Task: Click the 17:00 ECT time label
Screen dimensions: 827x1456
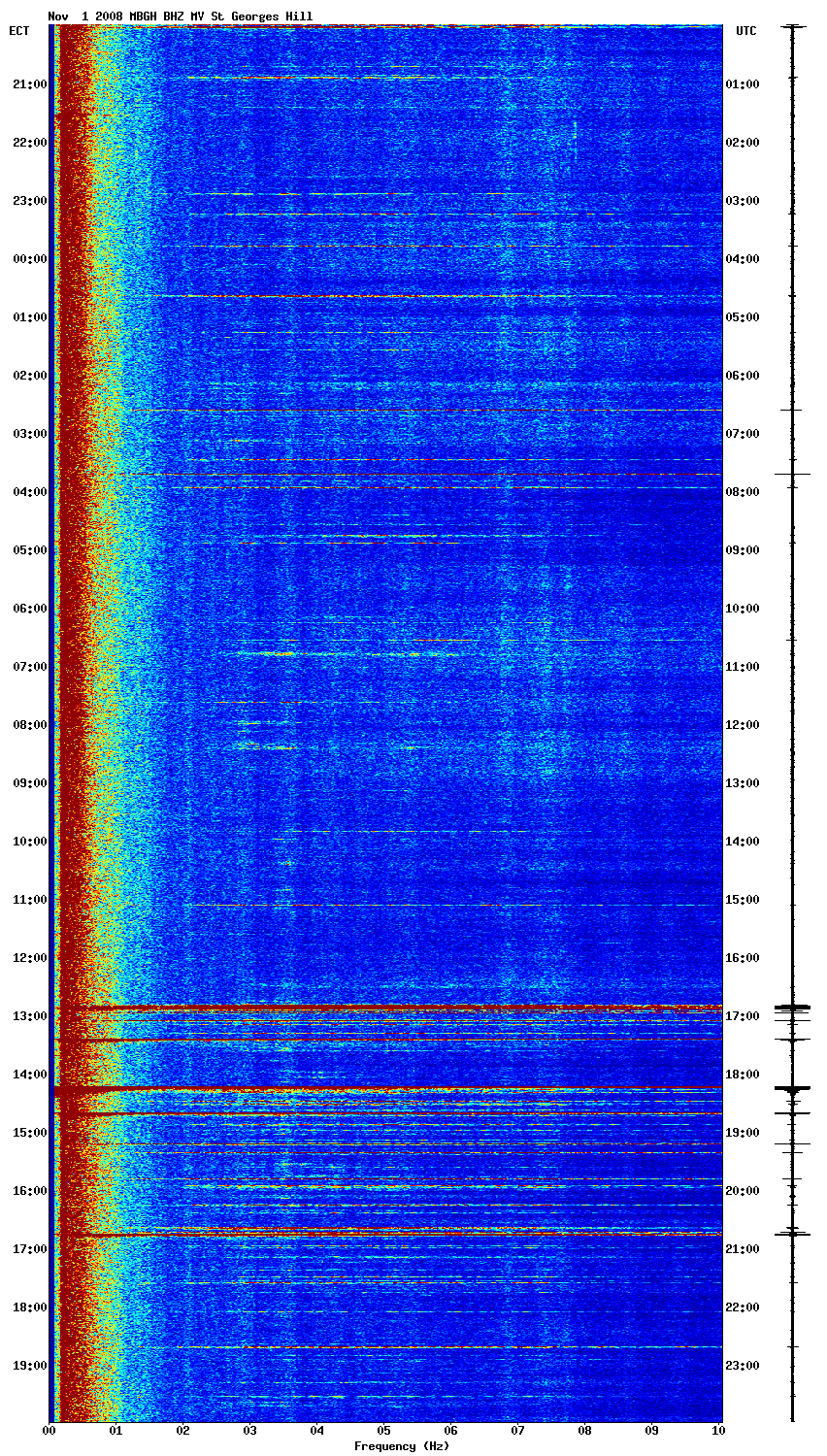Action: pos(29,1249)
